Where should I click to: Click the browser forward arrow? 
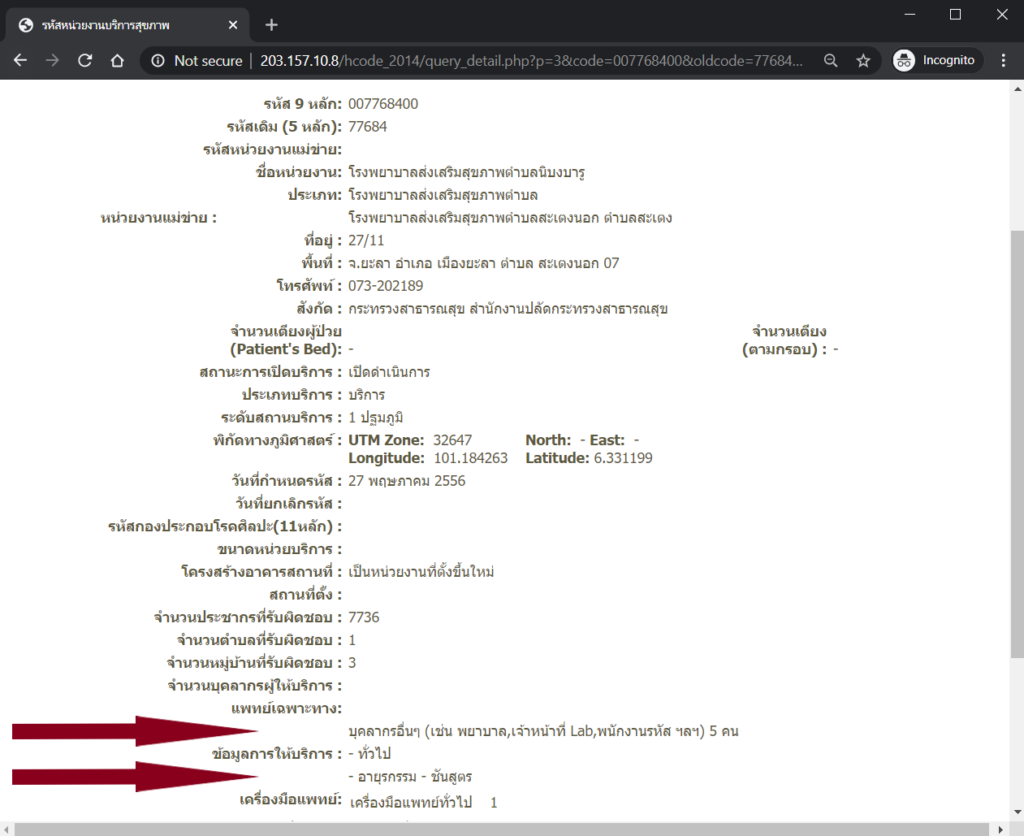(52, 61)
